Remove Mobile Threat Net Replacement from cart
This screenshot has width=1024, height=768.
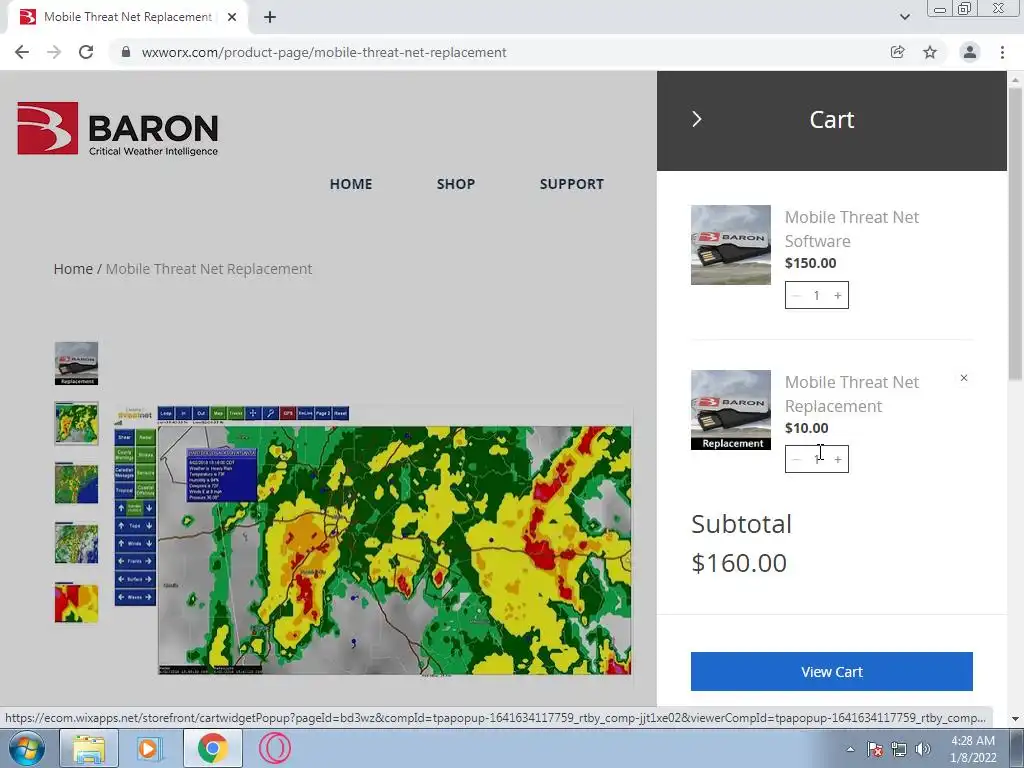[x=964, y=378]
